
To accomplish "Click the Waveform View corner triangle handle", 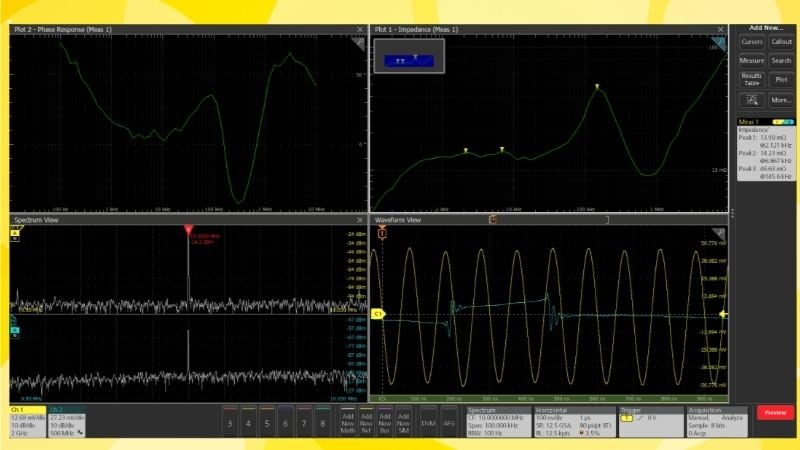I will point(719,234).
